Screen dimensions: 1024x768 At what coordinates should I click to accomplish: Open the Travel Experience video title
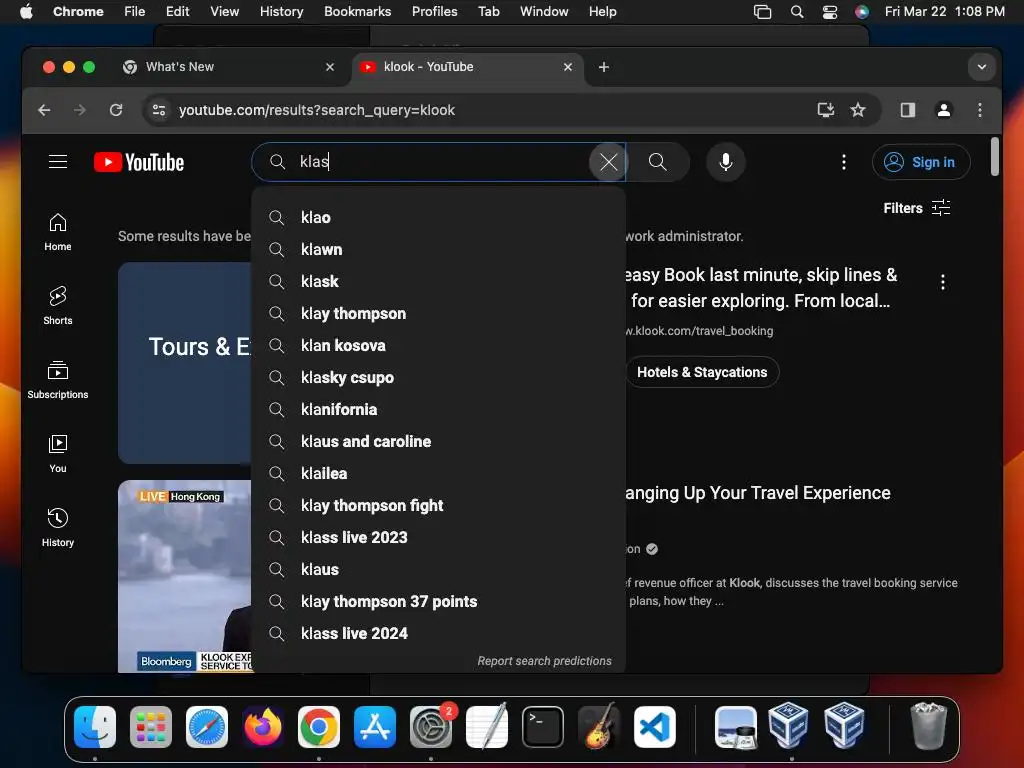(758, 493)
